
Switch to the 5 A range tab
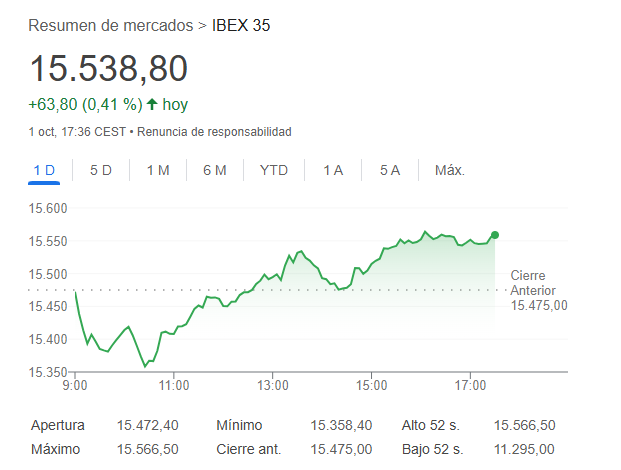[390, 170]
